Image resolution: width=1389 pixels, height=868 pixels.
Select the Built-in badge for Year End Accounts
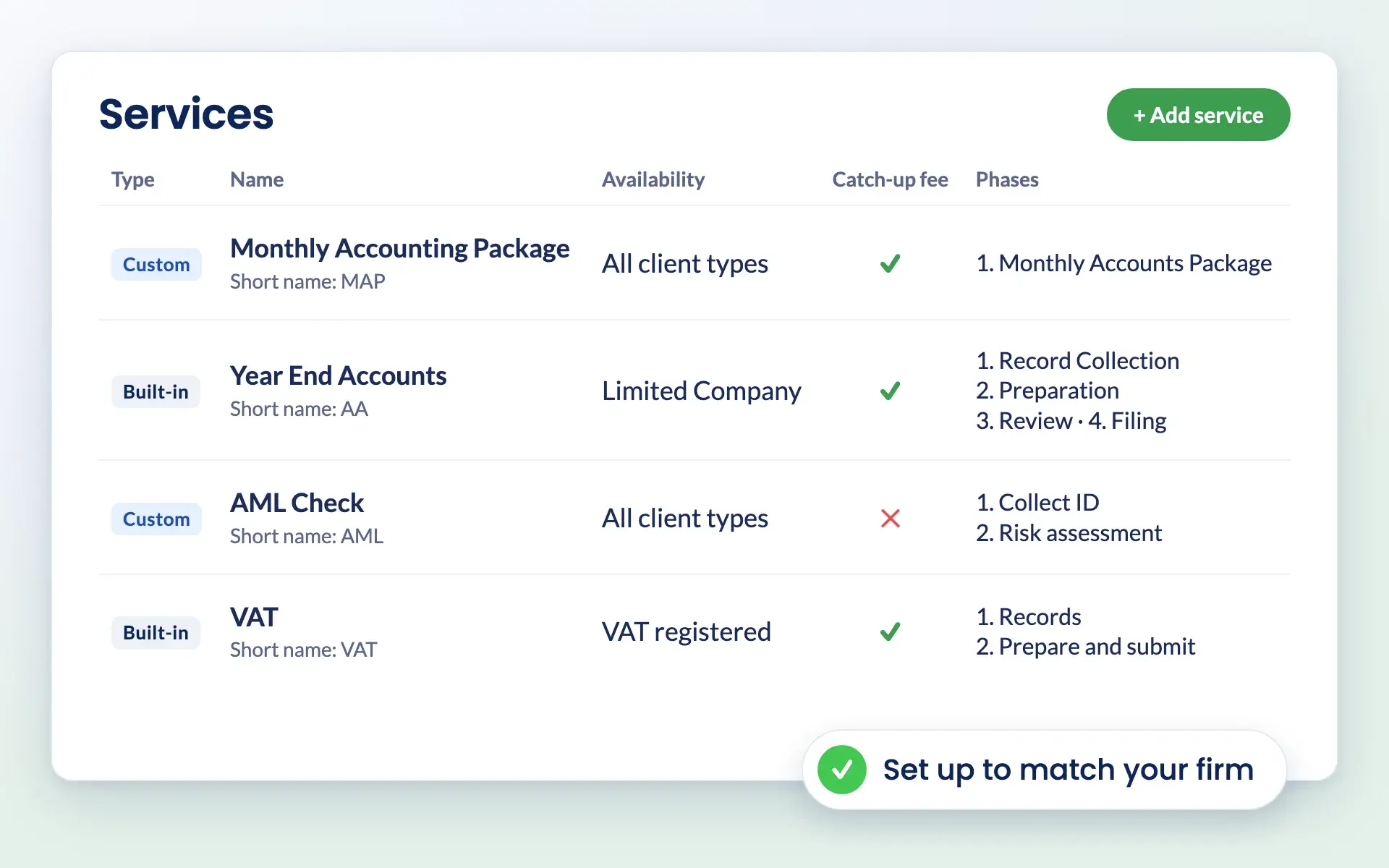tap(156, 391)
